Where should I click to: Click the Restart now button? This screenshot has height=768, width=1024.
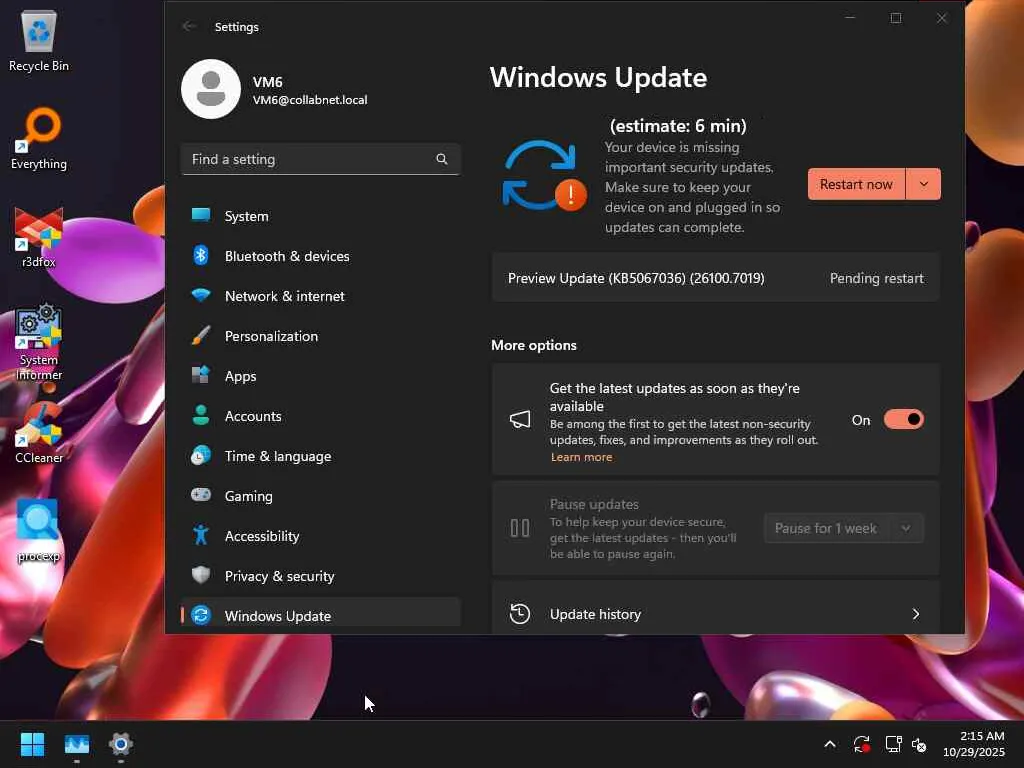(x=856, y=184)
